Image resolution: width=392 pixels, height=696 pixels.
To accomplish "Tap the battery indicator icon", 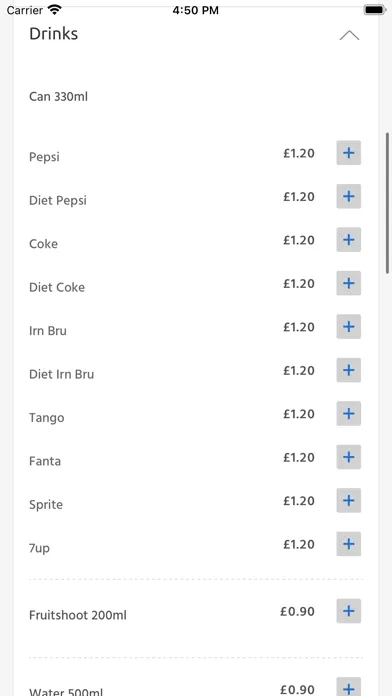I will 375,10.
